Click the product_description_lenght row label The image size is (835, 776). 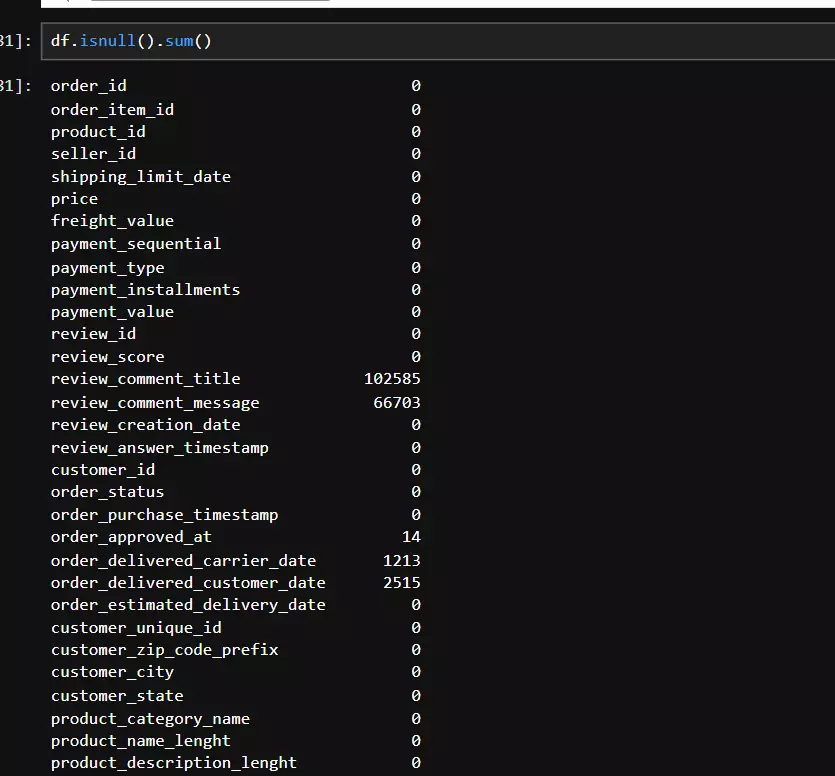click(174, 763)
